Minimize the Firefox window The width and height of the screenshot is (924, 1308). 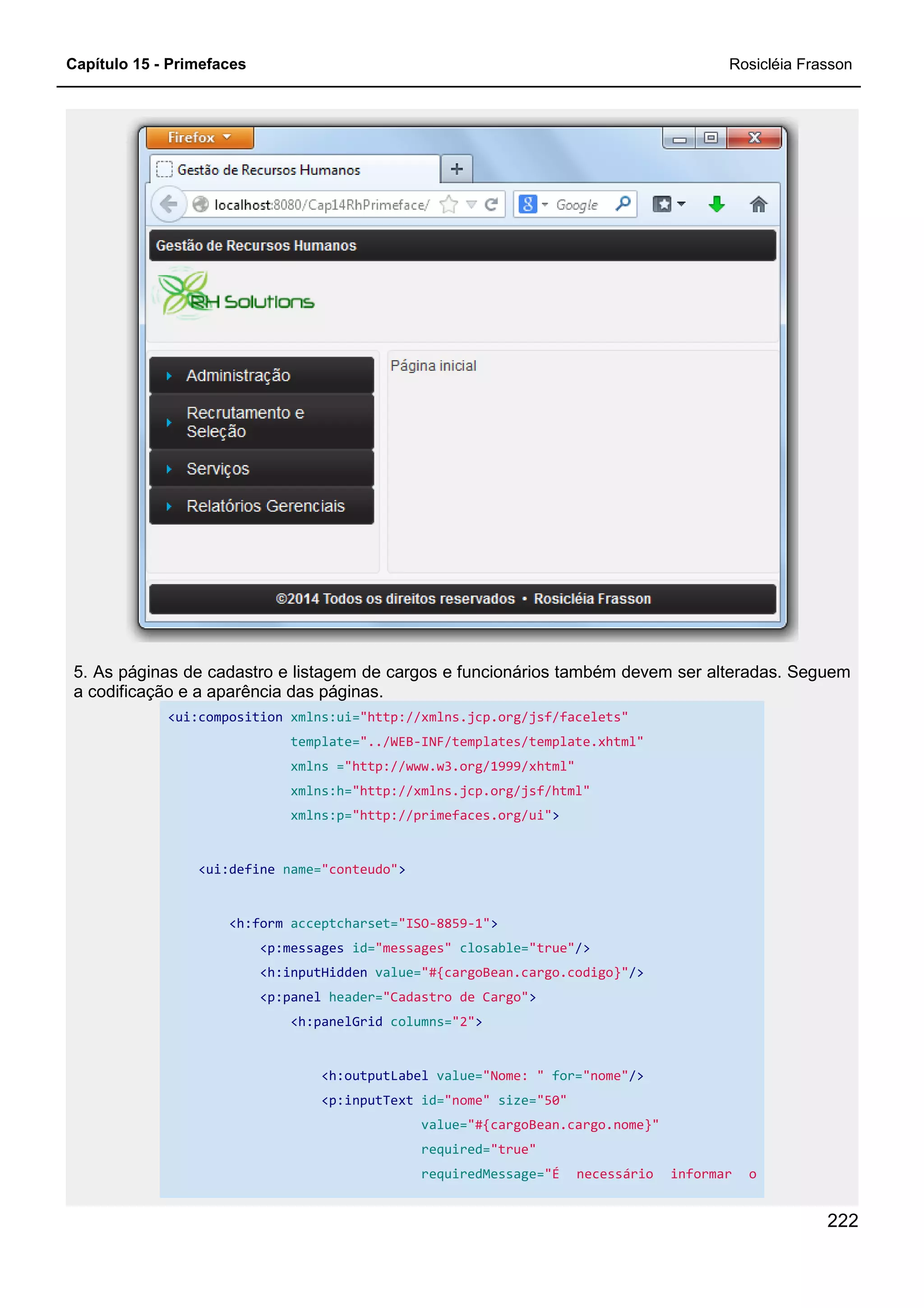click(x=679, y=139)
